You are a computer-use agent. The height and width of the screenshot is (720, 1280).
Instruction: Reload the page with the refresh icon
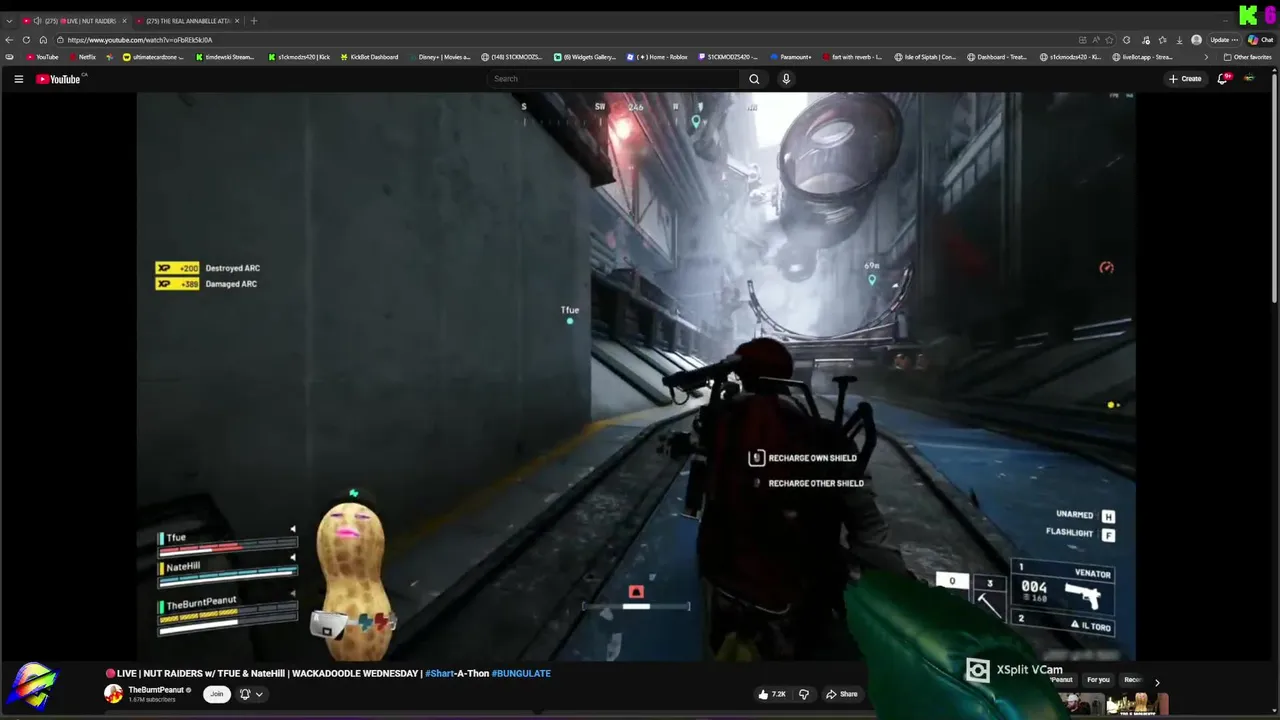[26, 40]
